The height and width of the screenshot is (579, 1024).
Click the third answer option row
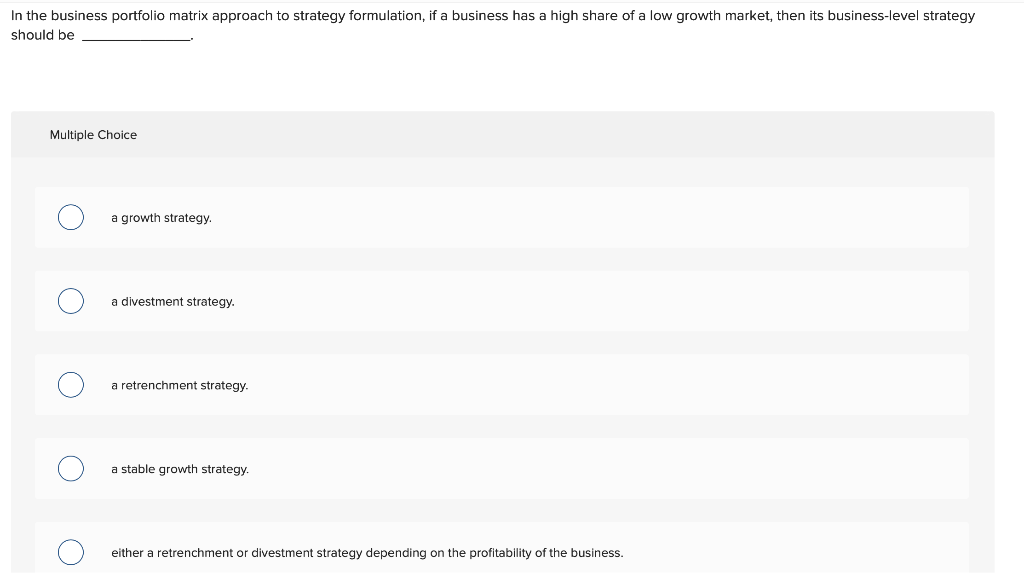[x=500, y=385]
